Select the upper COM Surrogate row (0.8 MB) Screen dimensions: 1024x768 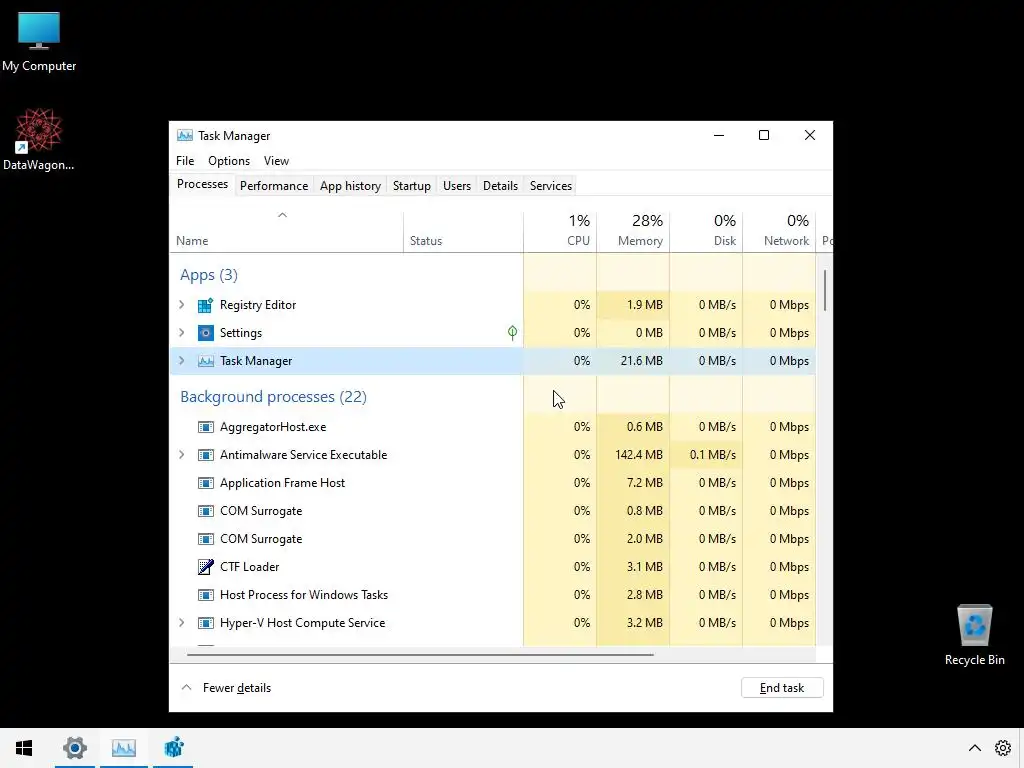click(x=492, y=511)
